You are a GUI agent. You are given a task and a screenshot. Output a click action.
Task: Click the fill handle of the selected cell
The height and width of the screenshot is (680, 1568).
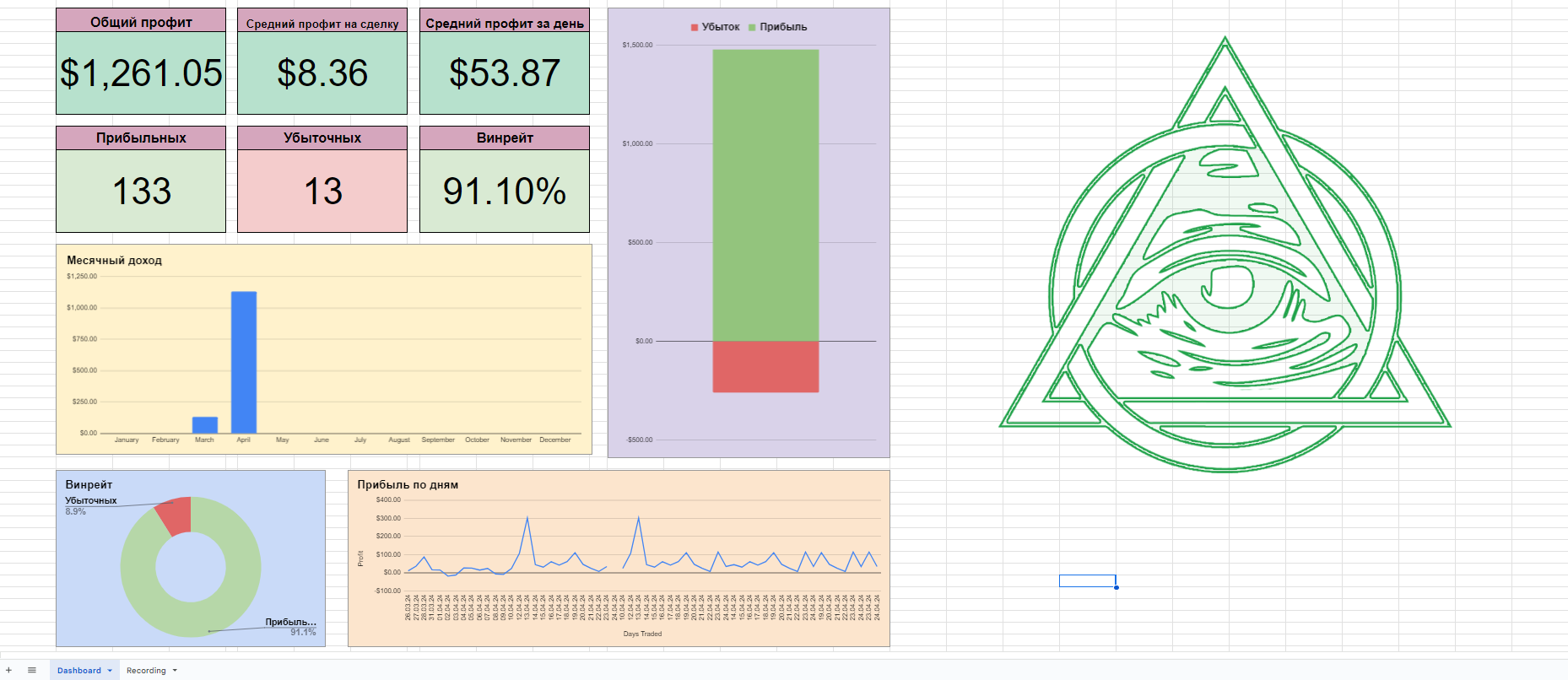[x=1116, y=587]
